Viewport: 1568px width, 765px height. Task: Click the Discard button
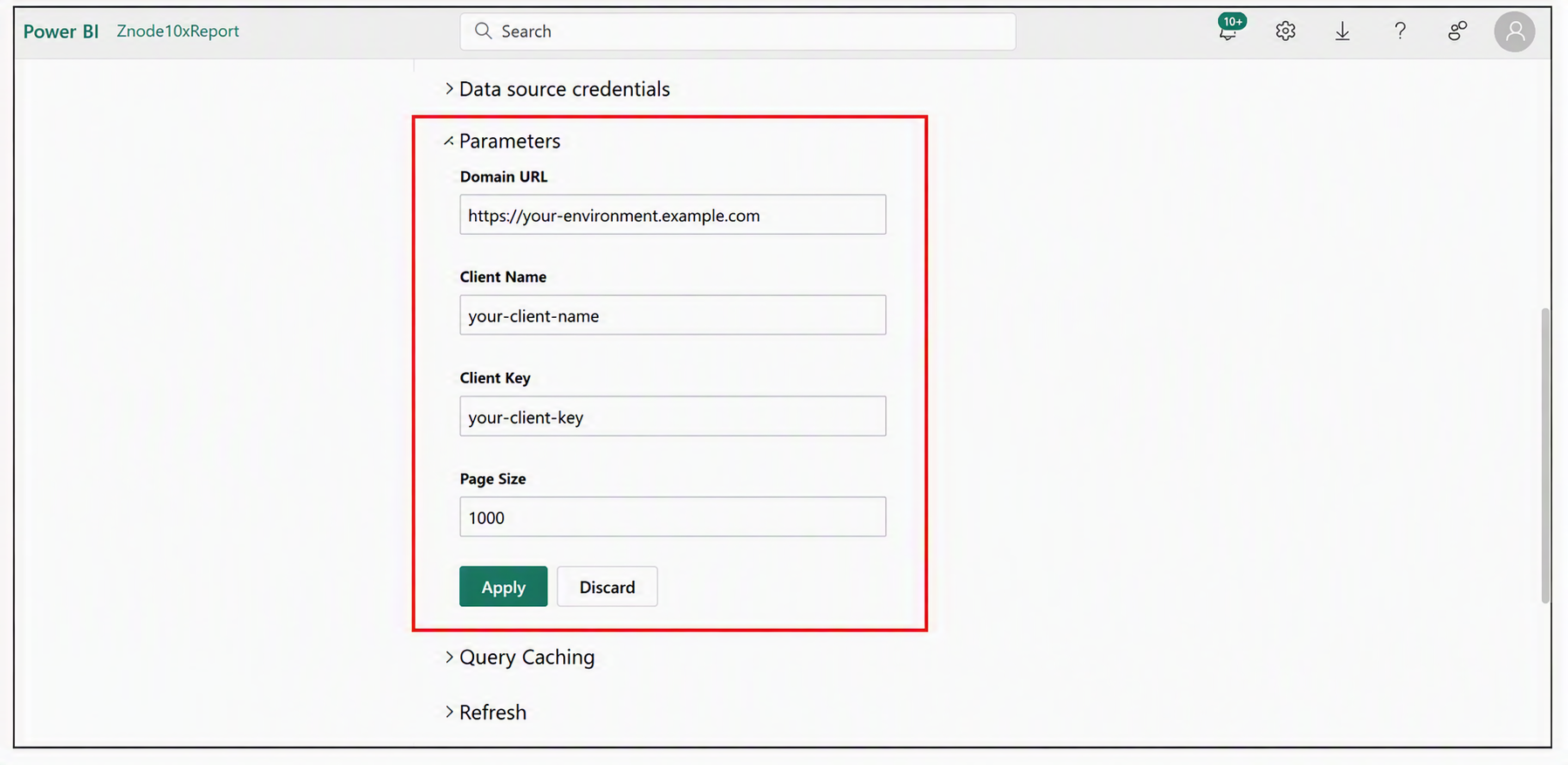(608, 587)
